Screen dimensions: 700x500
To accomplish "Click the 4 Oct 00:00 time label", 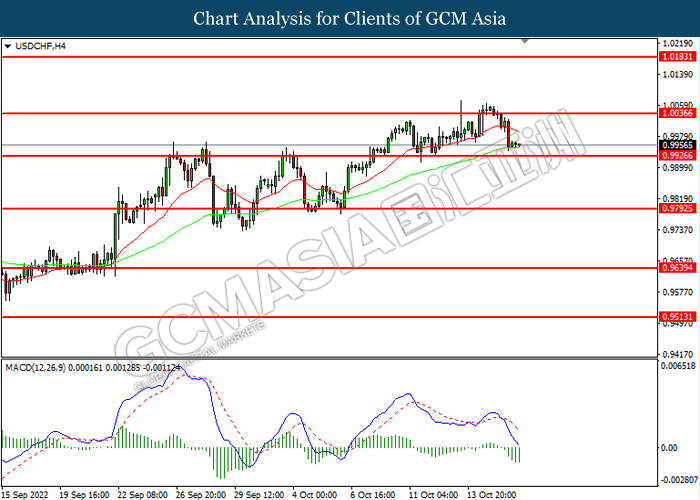I will (x=315, y=495).
